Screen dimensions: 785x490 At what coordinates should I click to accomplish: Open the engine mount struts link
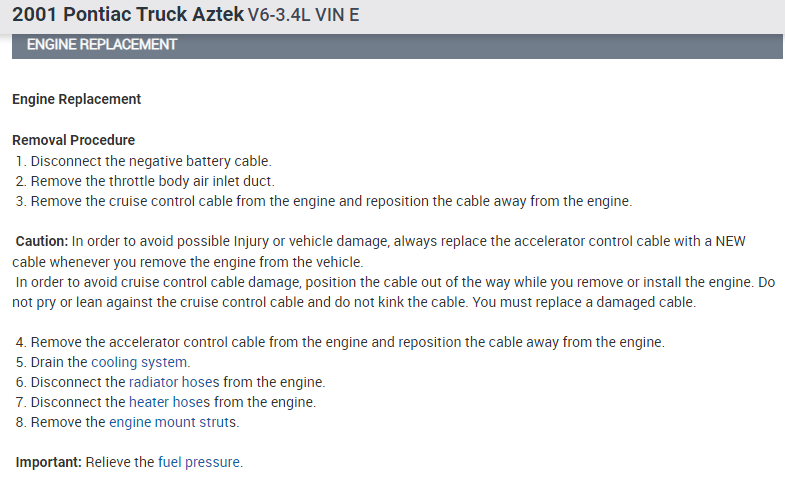coord(174,422)
